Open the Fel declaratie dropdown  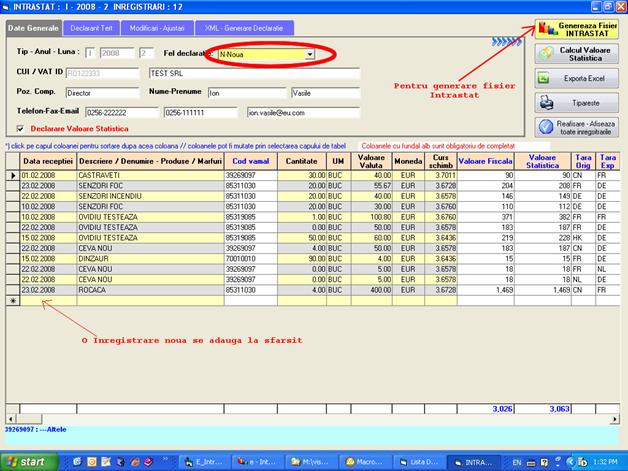[x=310, y=55]
